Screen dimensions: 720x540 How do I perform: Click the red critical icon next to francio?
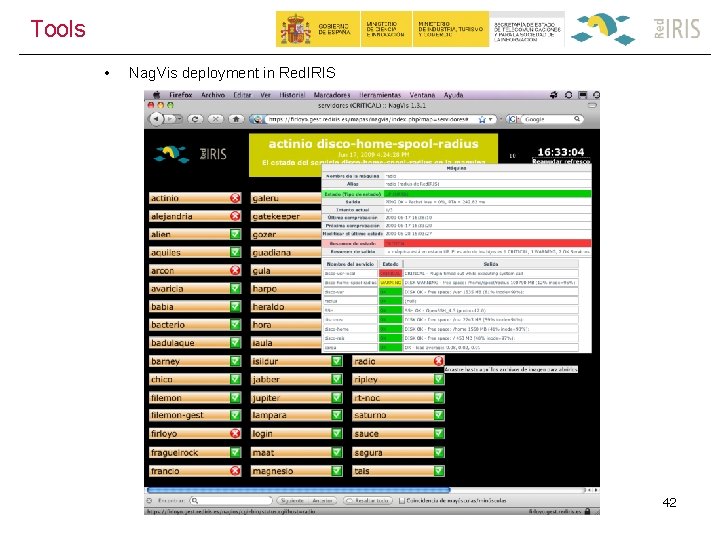[x=235, y=471]
